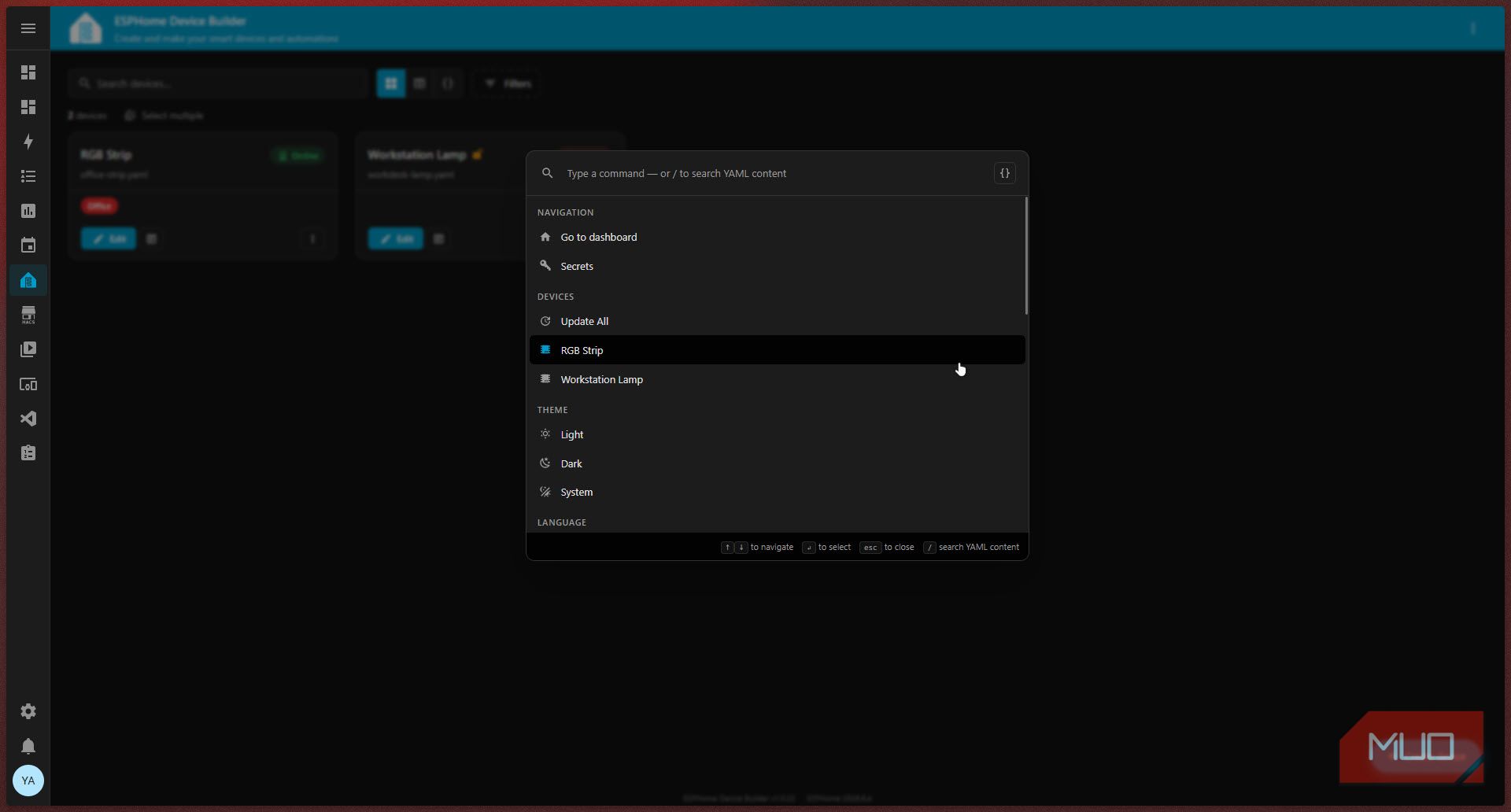Viewport: 1511px width, 812px height.
Task: Open the Calendar sidebar icon
Action: coord(28,245)
